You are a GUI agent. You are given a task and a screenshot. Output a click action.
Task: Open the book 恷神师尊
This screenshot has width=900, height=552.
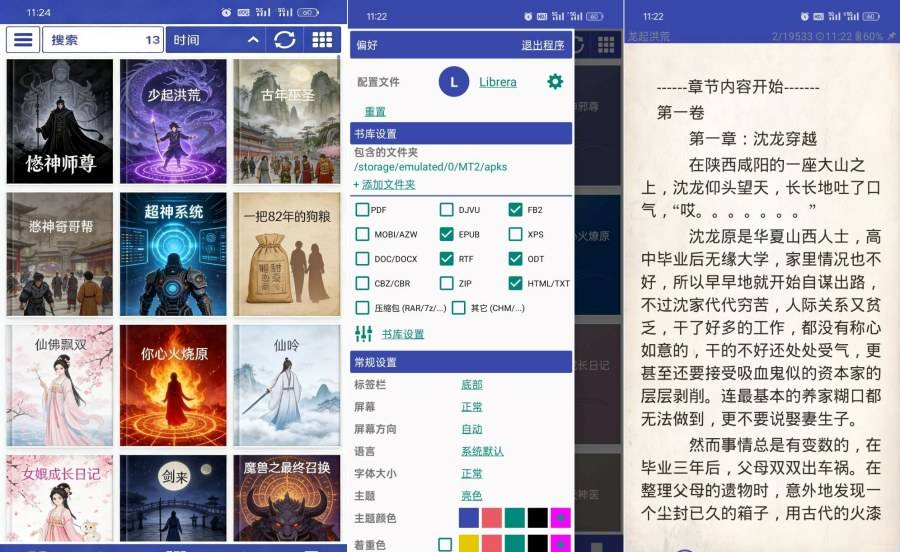coord(60,121)
